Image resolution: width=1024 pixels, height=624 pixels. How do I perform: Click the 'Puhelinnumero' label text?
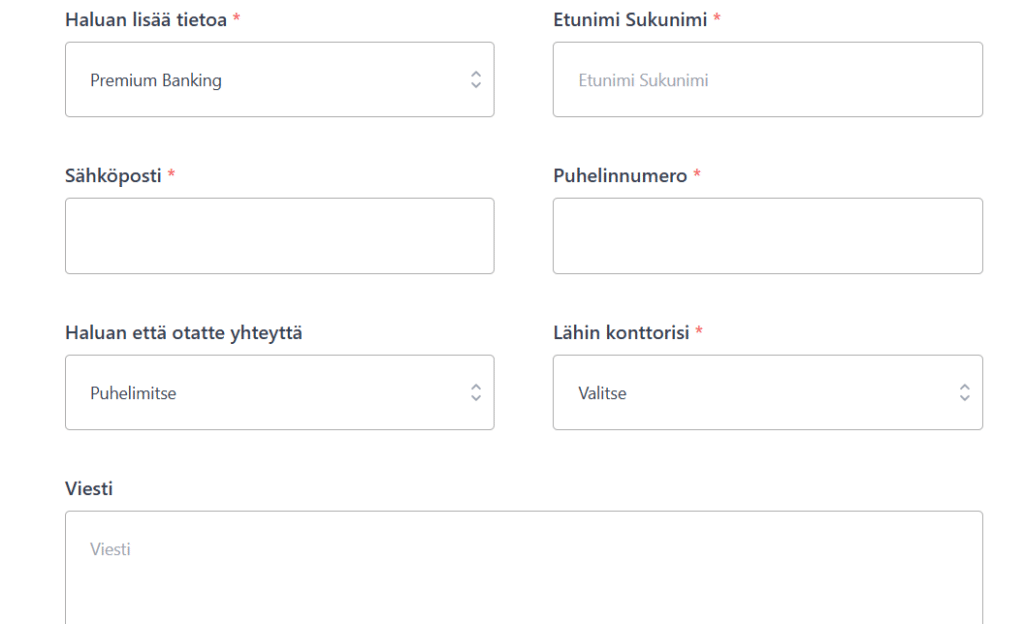tap(620, 176)
